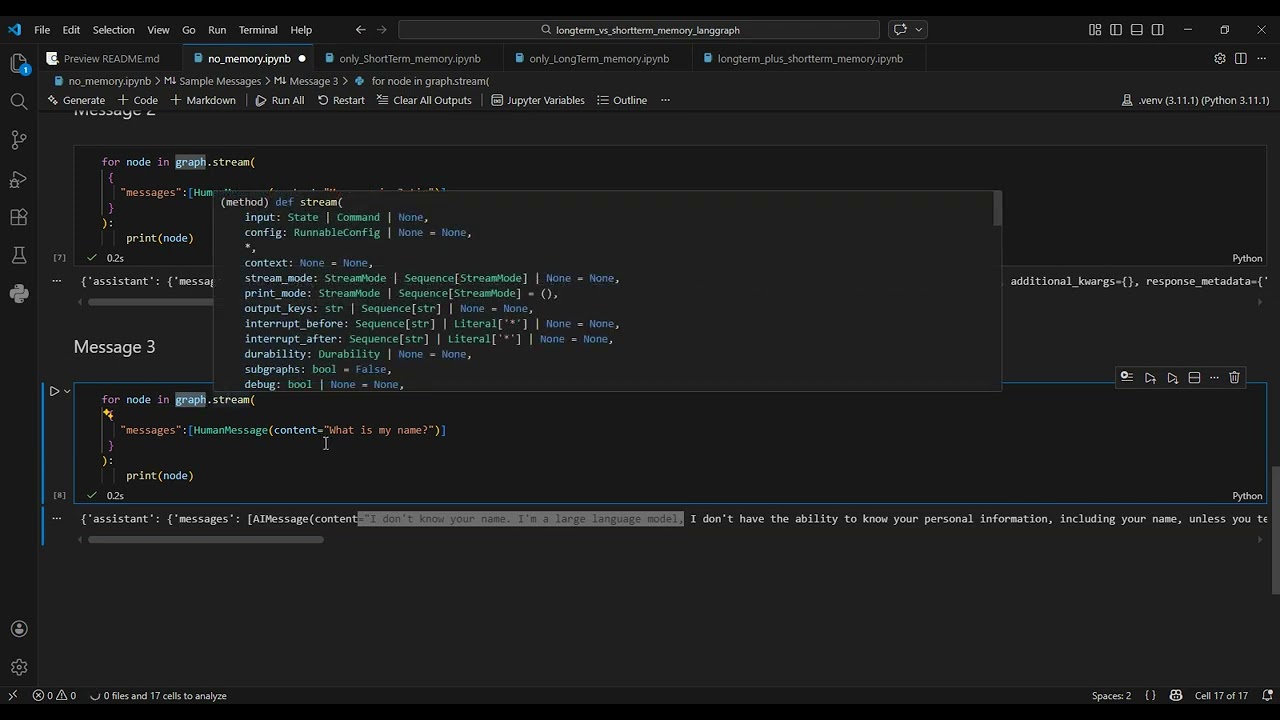The image size is (1280, 720).
Task: Change the Python language mode of Message 3 cell
Action: (x=1247, y=496)
